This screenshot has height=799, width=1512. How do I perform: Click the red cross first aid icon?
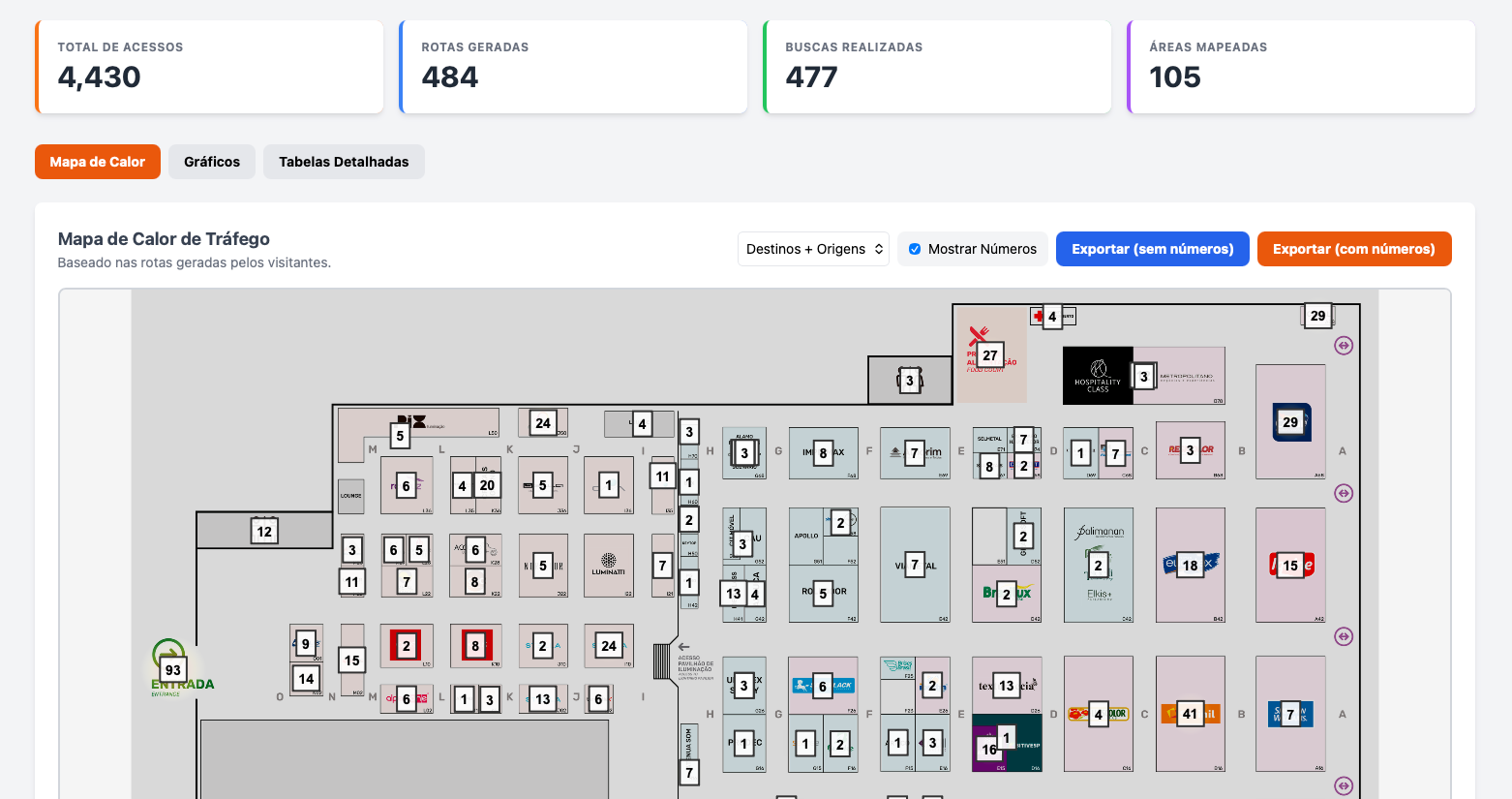click(x=1038, y=317)
